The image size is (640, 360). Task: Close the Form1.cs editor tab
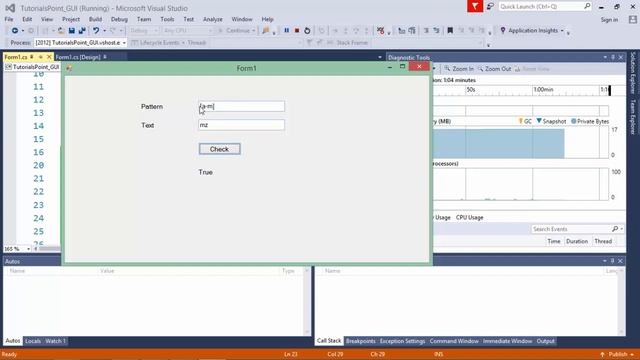49,57
